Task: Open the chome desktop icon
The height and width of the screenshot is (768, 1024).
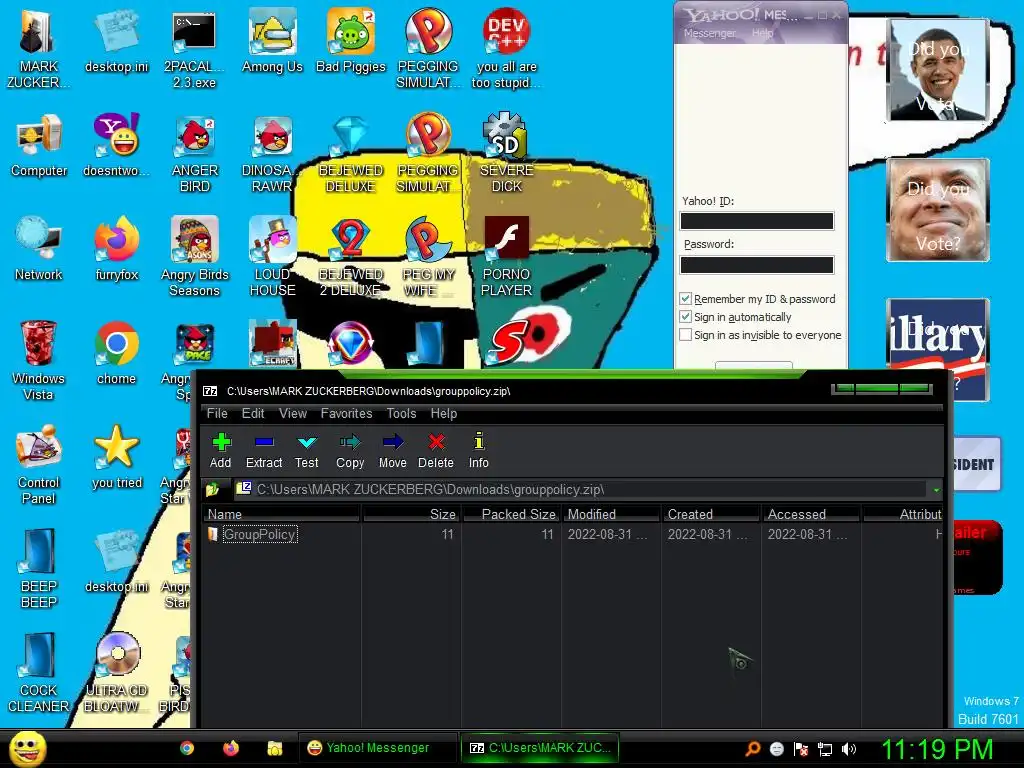Action: coord(116,355)
